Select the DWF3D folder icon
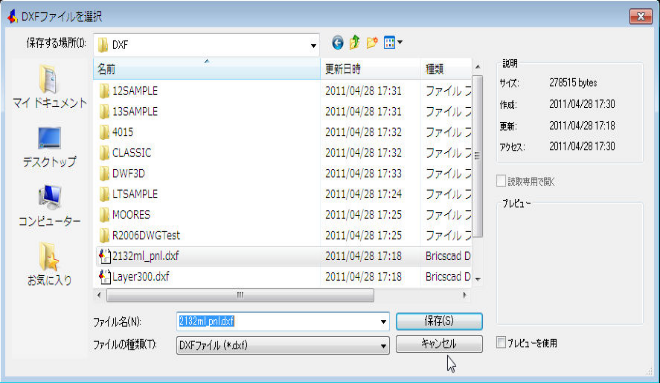Image resolution: width=660 pixels, height=383 pixels. click(104, 173)
